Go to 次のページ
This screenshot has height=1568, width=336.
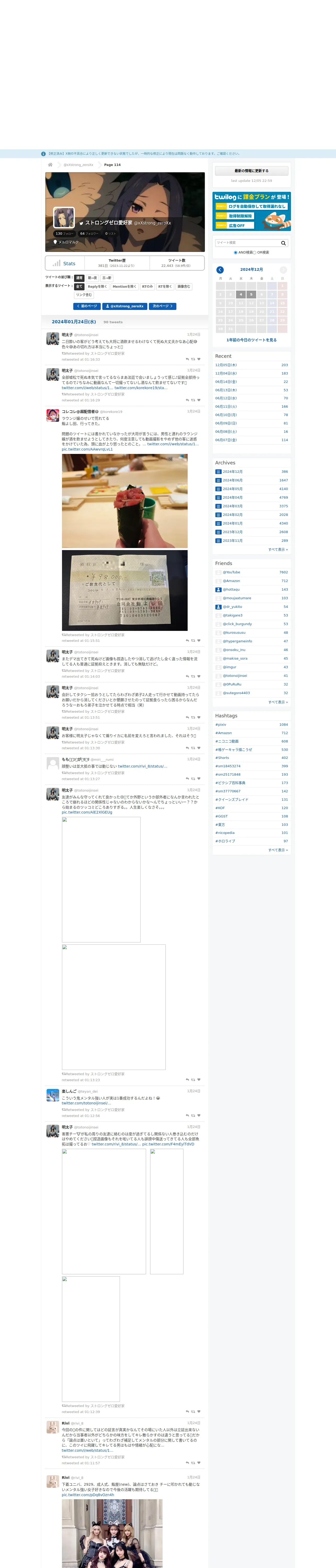163,306
